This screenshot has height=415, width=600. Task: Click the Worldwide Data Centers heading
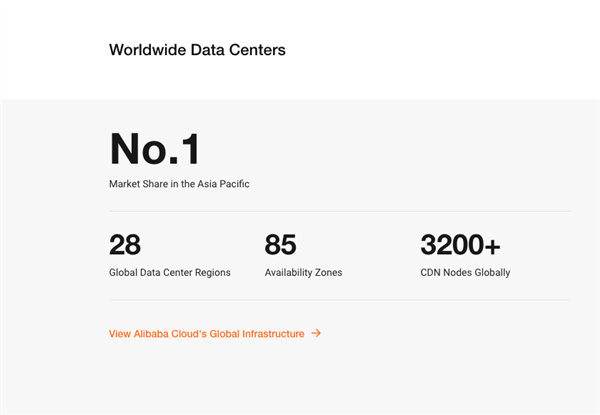[197, 50]
